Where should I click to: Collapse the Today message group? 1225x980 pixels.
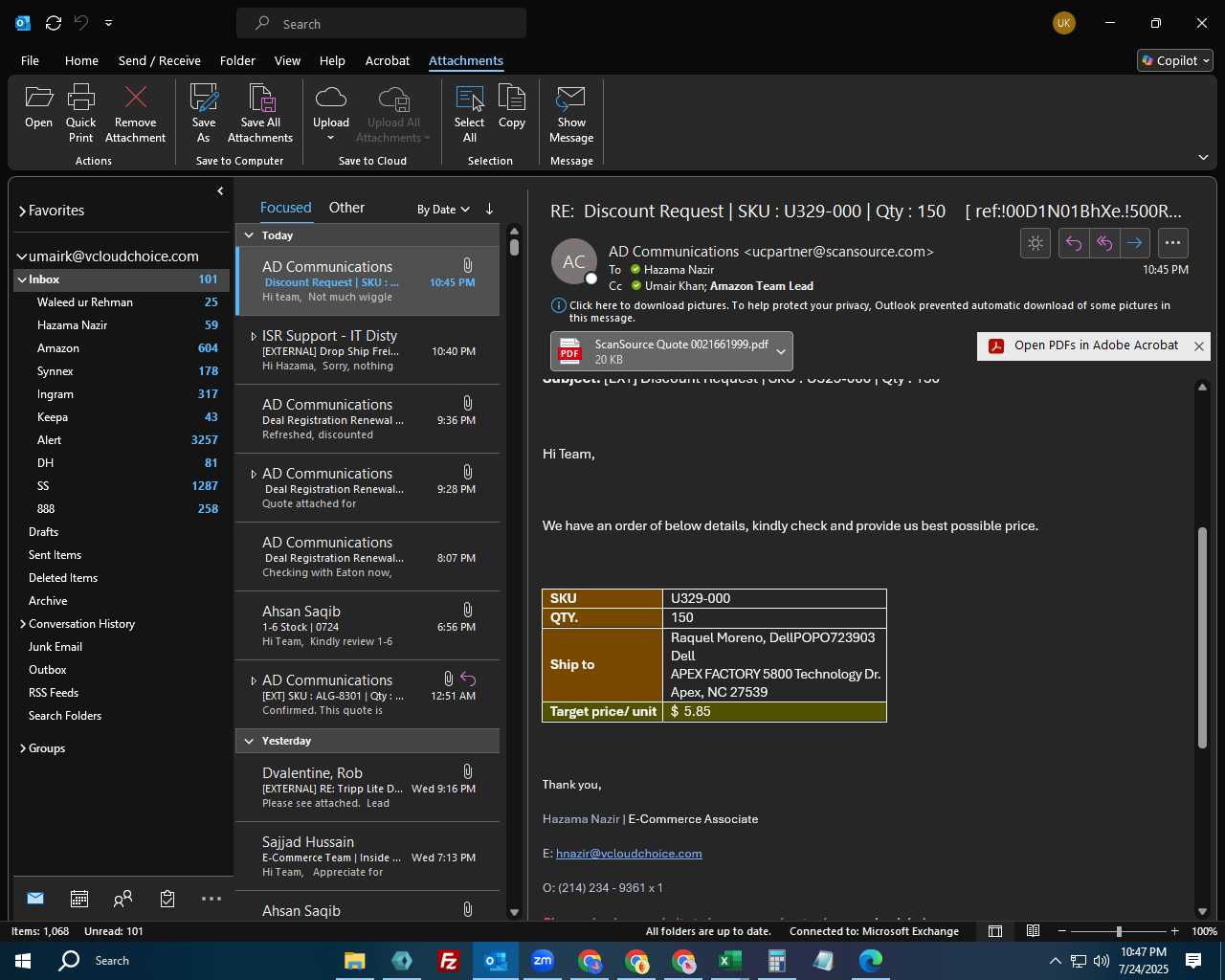tap(249, 235)
